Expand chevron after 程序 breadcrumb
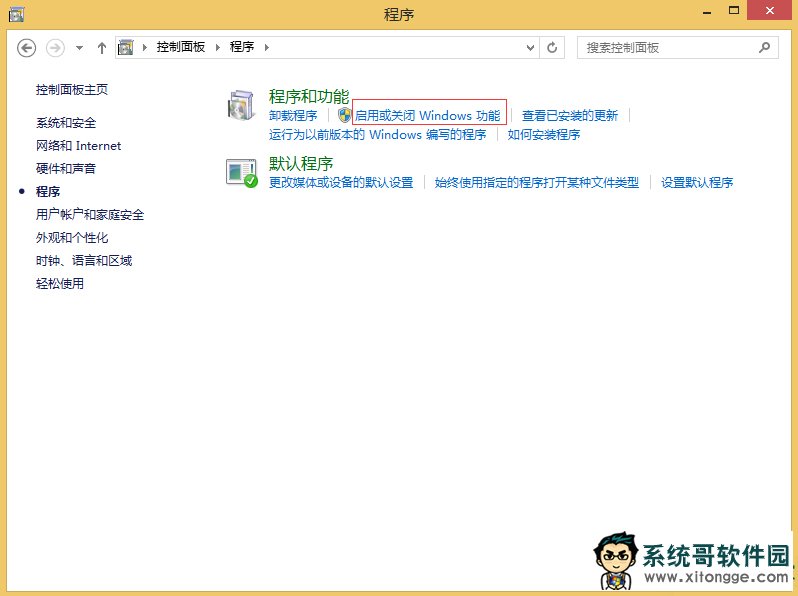The width and height of the screenshot is (798, 596). [267, 47]
